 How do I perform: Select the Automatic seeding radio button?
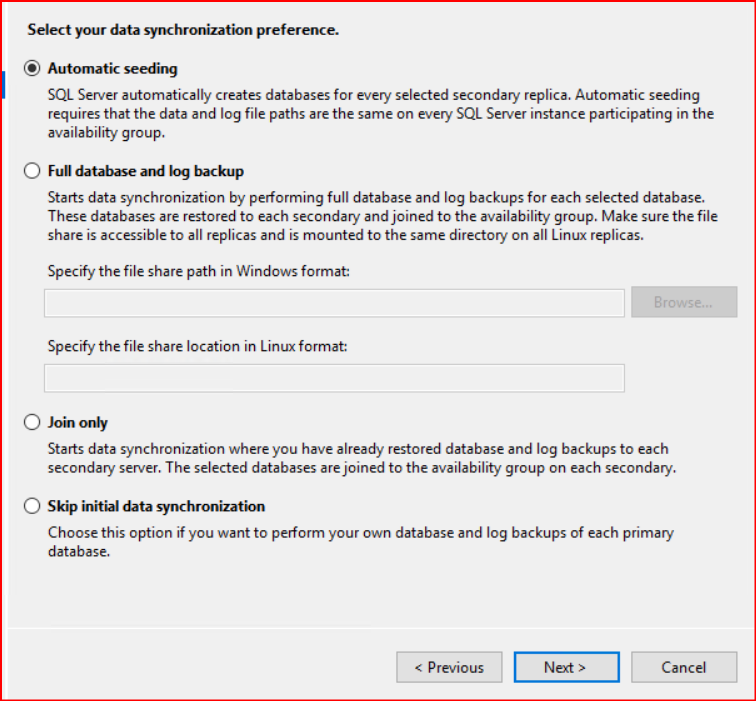tap(33, 69)
